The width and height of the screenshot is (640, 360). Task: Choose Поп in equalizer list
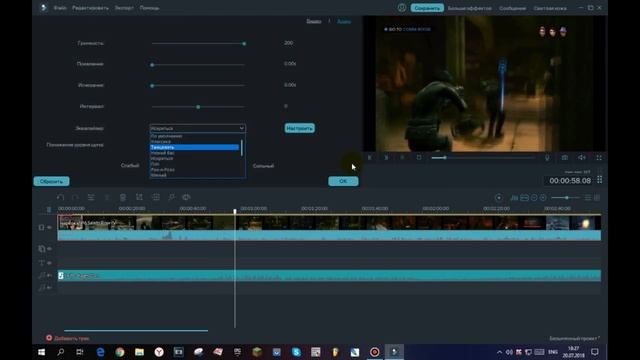tap(155, 164)
